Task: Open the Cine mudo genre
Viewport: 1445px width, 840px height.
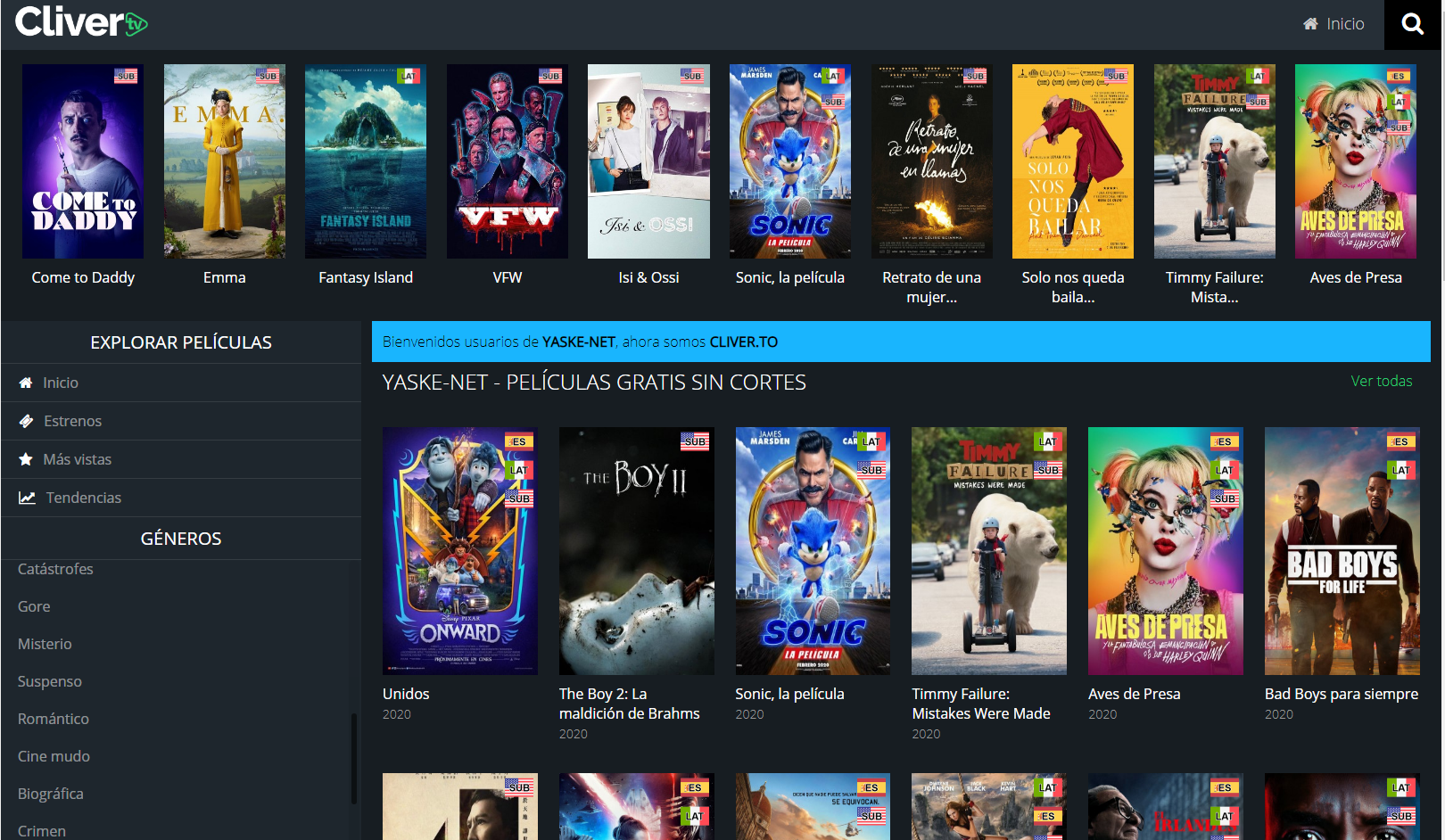Action: (54, 756)
